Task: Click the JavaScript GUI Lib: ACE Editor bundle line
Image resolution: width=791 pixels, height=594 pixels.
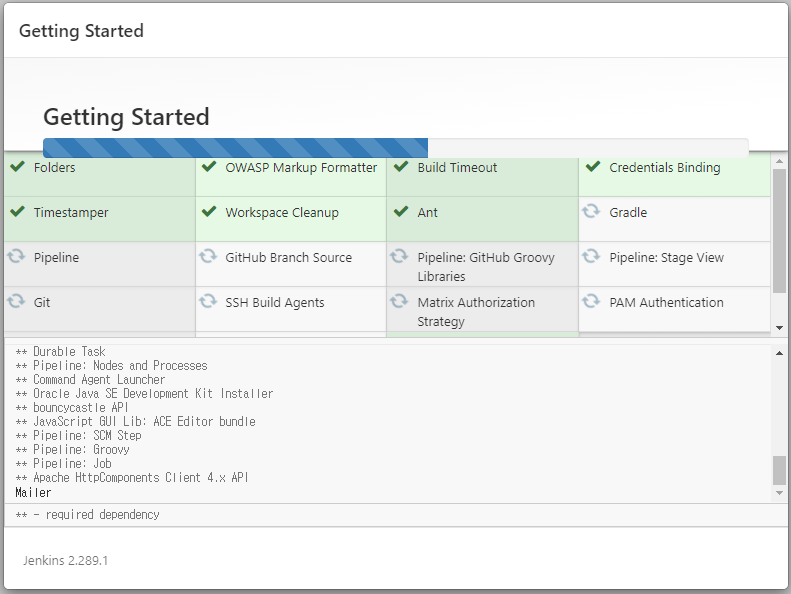Action: click(x=135, y=421)
